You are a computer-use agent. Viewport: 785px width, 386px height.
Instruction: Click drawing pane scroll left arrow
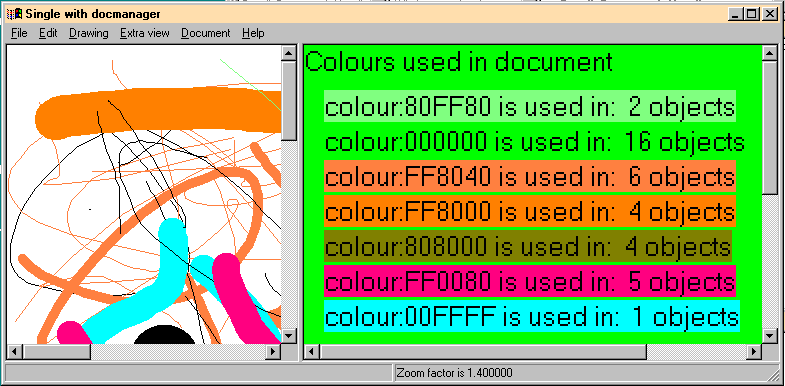pos(14,351)
